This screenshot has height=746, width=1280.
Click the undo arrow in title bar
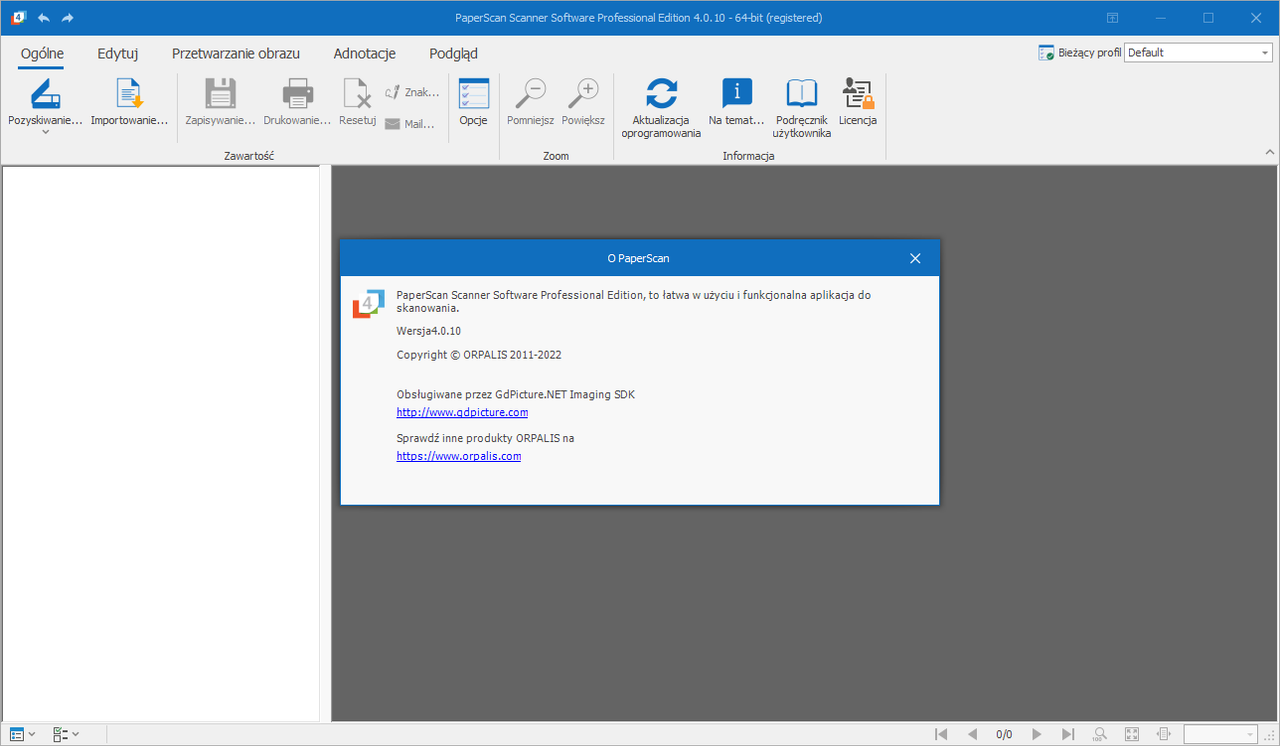point(44,18)
